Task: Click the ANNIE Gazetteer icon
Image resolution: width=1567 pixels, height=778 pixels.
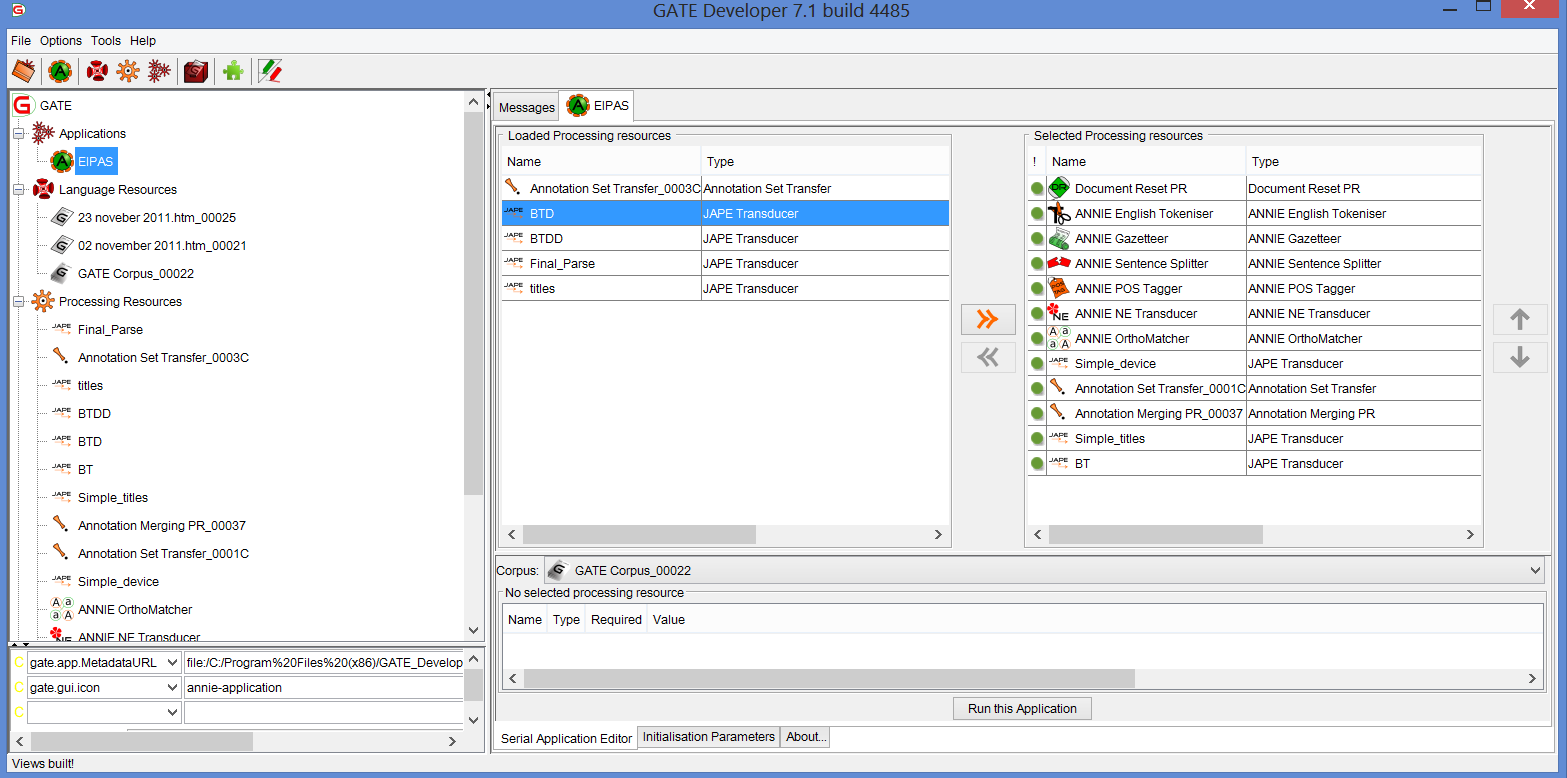Action: coord(1059,238)
